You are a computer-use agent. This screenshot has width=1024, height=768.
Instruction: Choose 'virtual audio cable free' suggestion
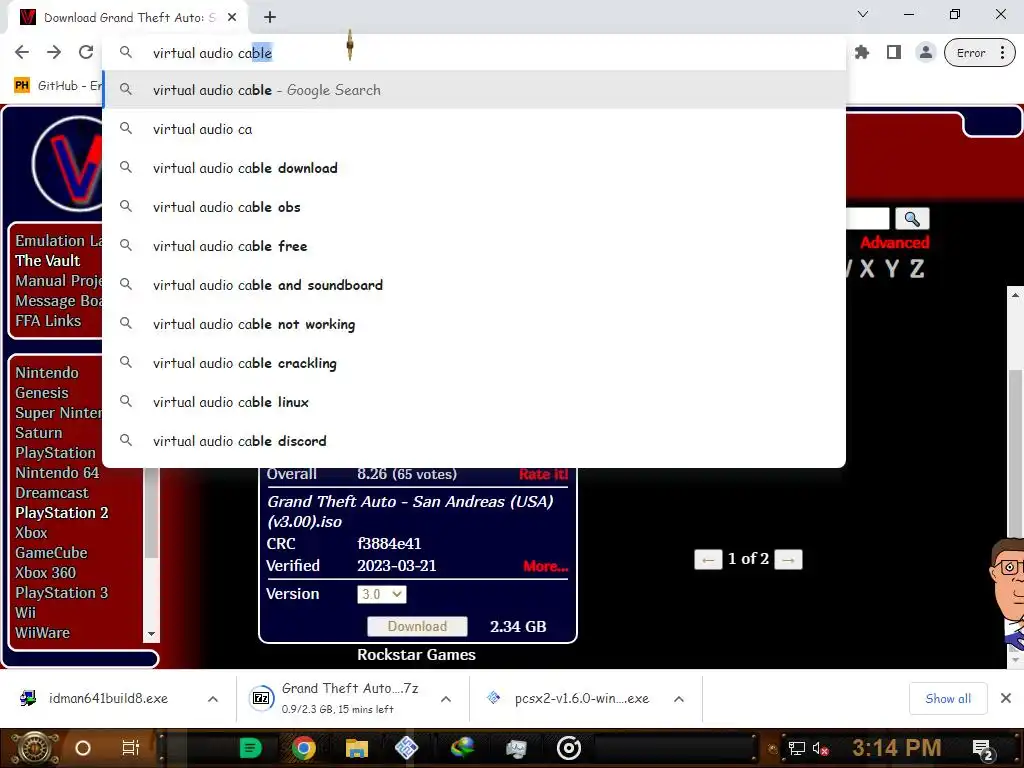pos(475,246)
